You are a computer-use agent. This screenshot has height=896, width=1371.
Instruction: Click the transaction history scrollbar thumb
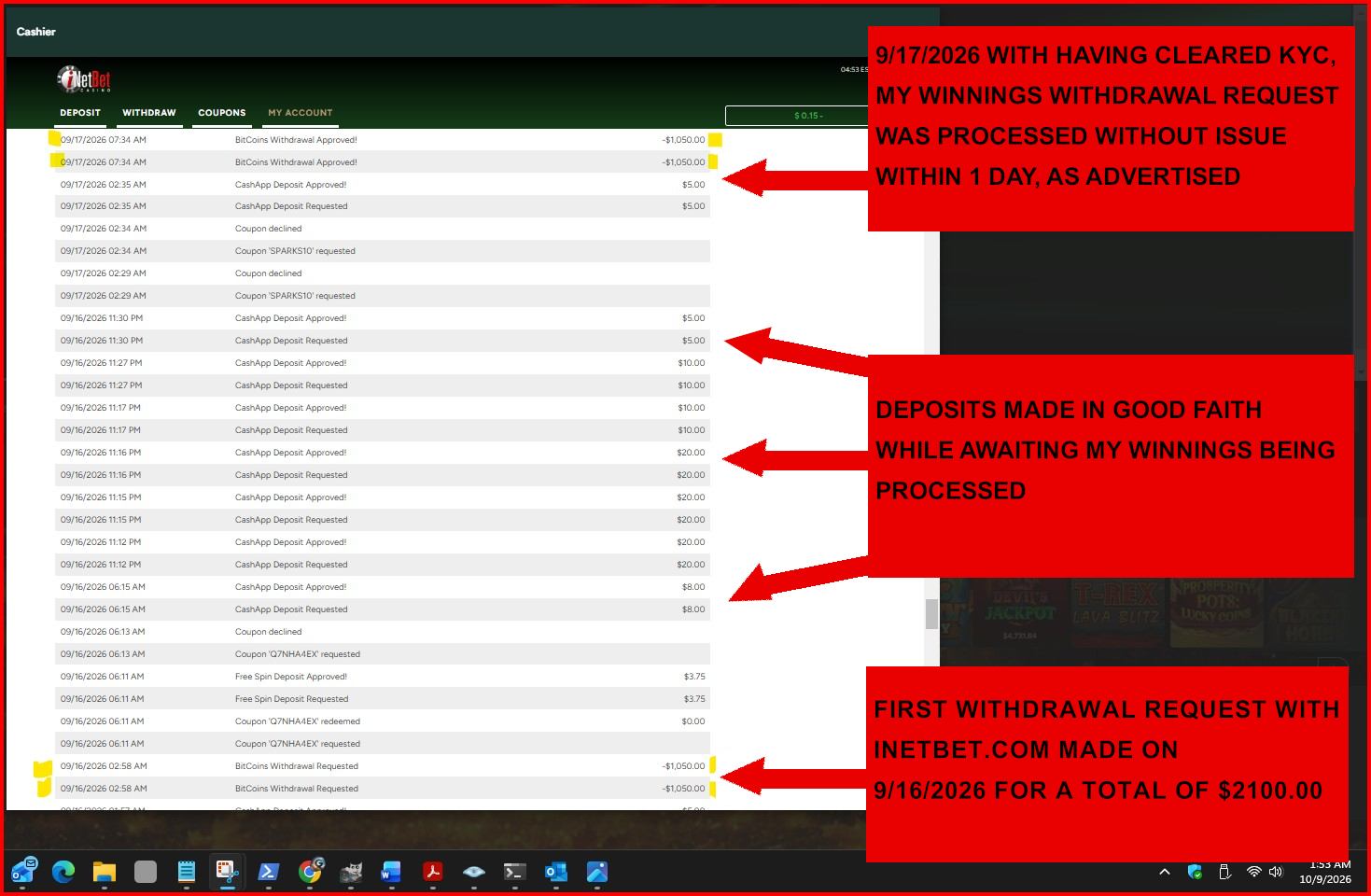pyautogui.click(x=931, y=614)
